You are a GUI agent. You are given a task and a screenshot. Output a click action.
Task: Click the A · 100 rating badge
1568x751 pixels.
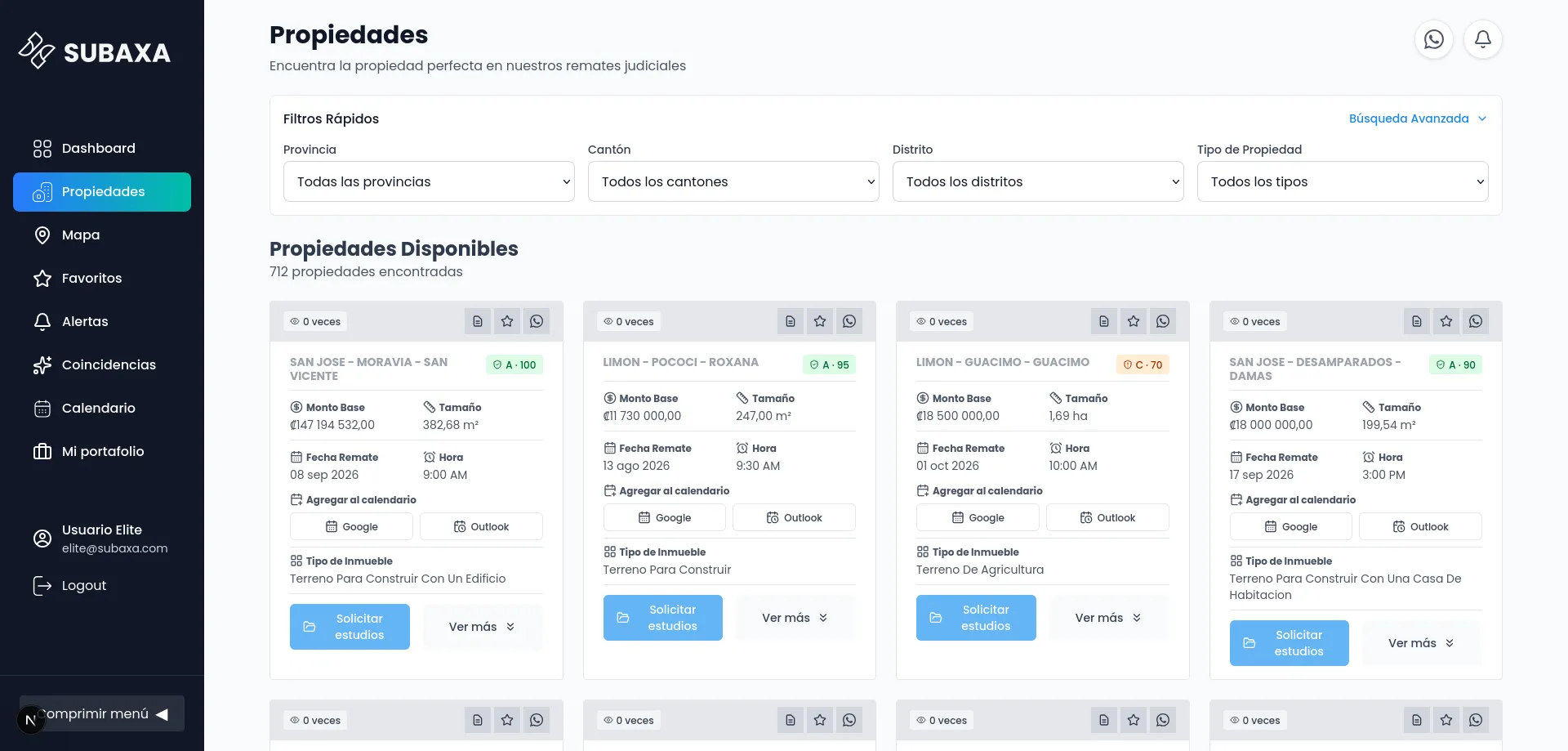point(514,364)
